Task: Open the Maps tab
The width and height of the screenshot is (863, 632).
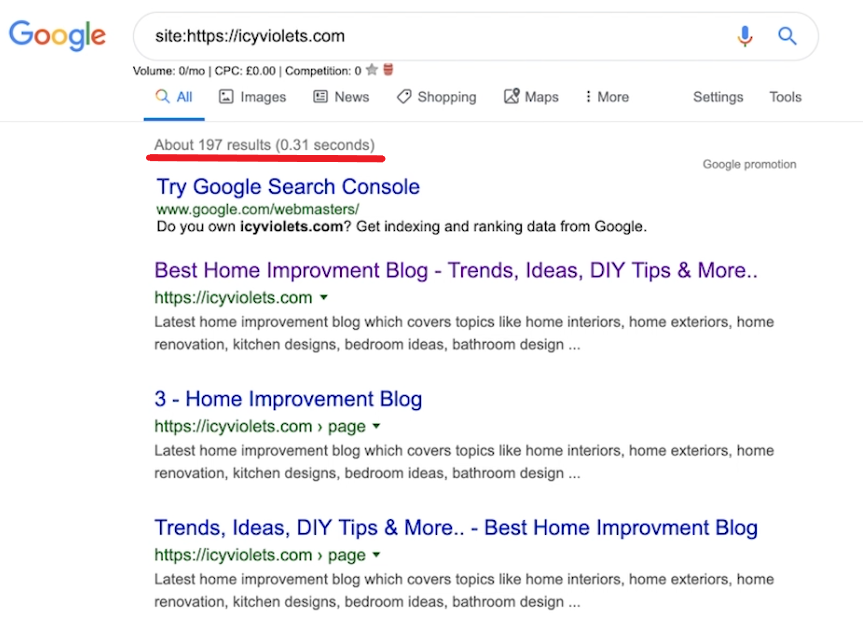Action: [x=531, y=97]
